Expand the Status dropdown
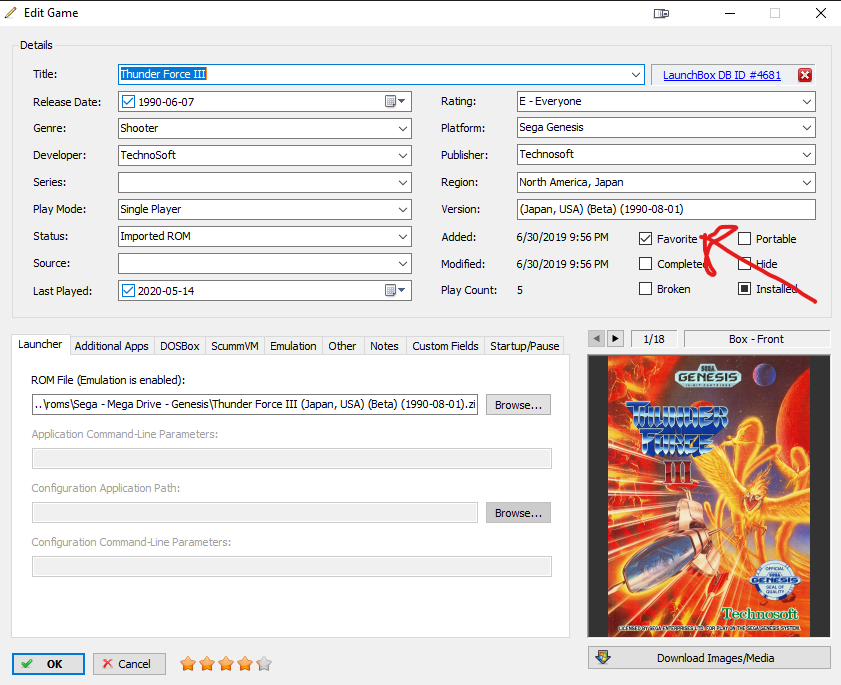Image resolution: width=841 pixels, height=685 pixels. [x=403, y=237]
